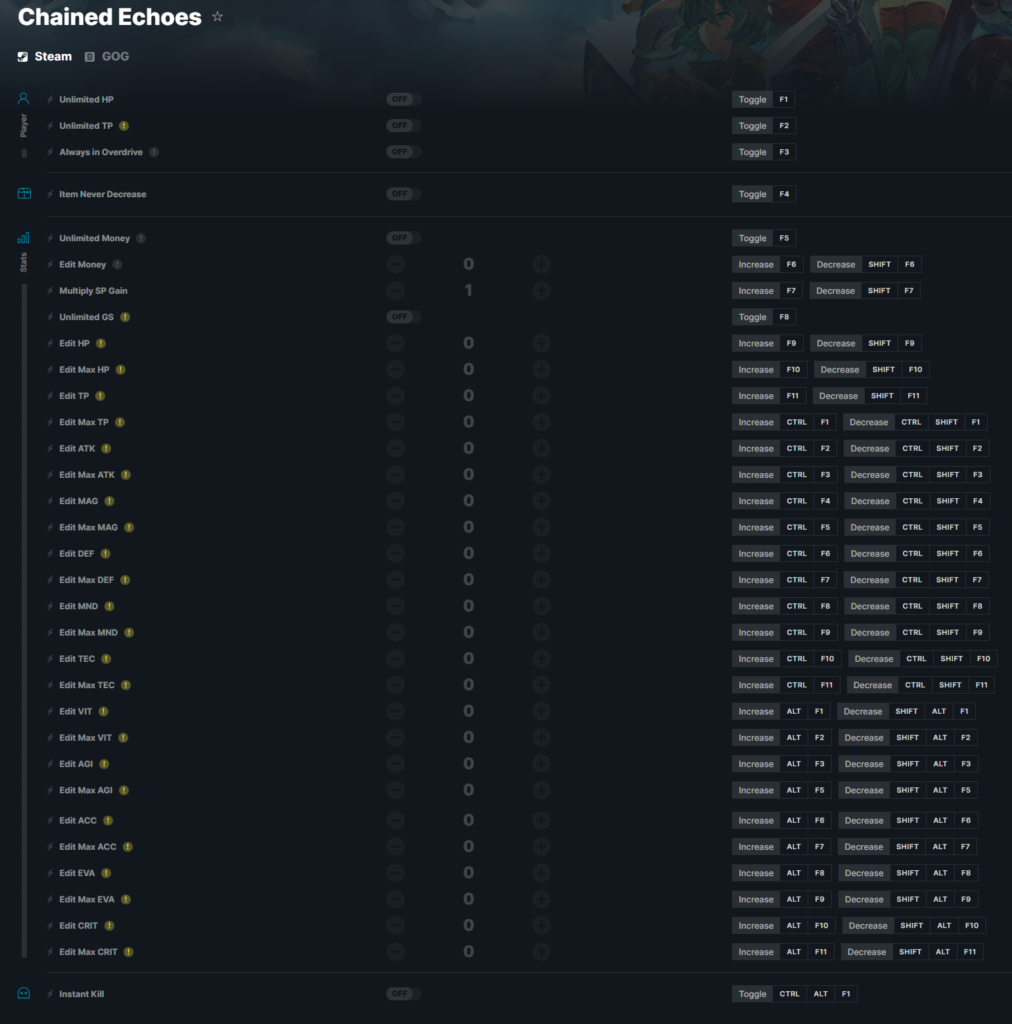
Task: Click the Edit Max EVA value field
Action: click(468, 899)
